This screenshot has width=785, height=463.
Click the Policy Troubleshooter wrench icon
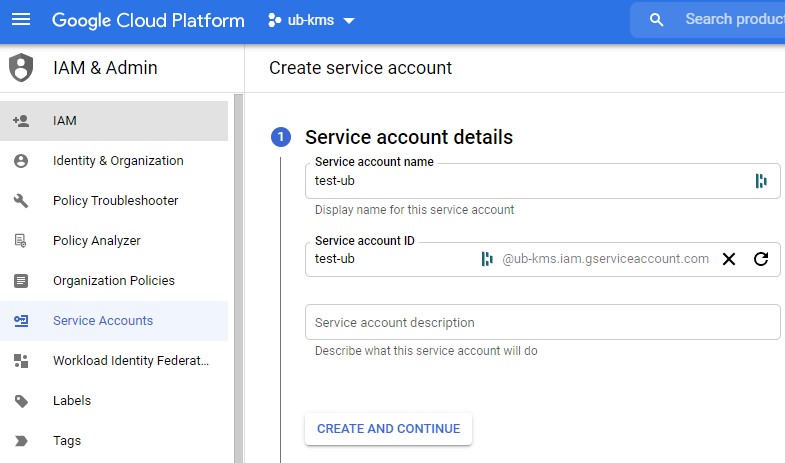[21, 201]
